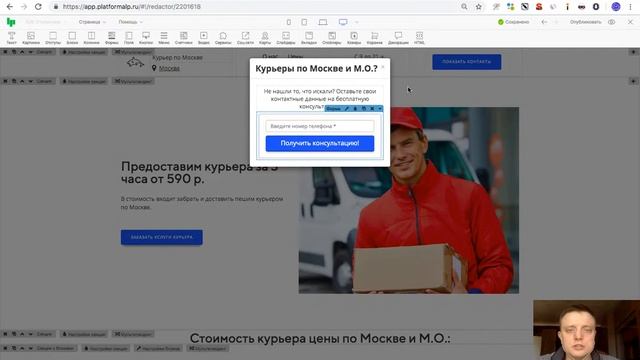Select the Сервисы (services) tool

pos(223,38)
